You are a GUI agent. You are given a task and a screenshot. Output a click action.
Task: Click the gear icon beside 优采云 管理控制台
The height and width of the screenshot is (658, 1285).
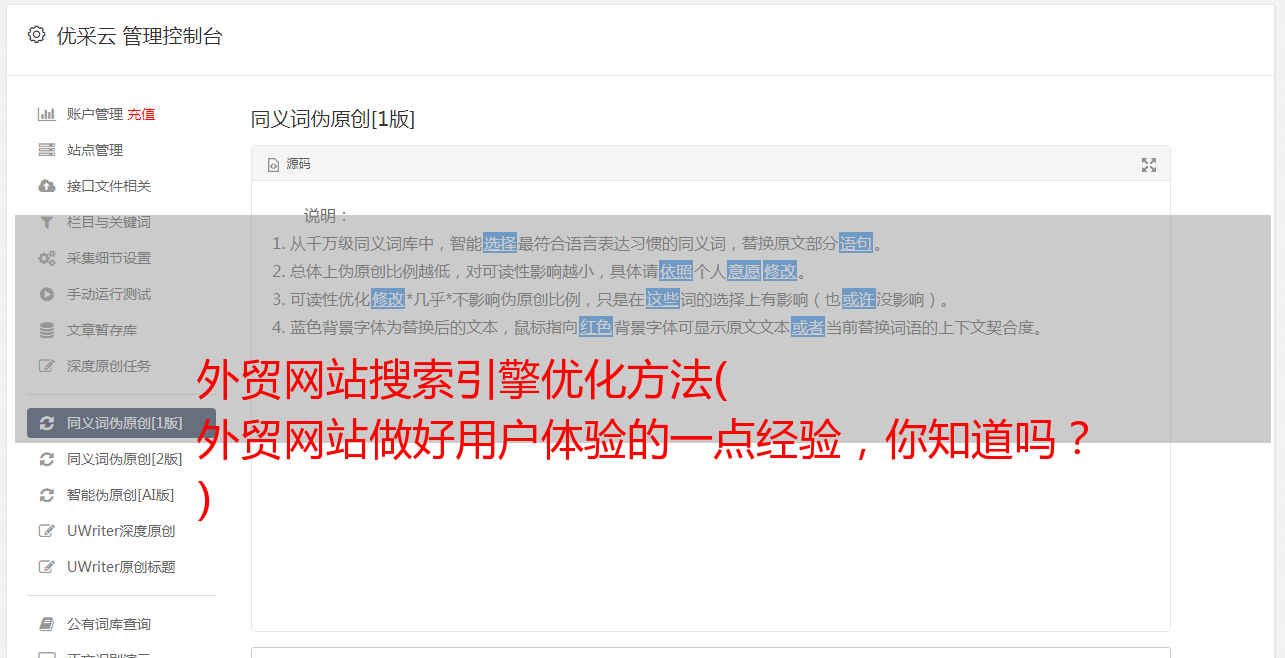click(37, 35)
